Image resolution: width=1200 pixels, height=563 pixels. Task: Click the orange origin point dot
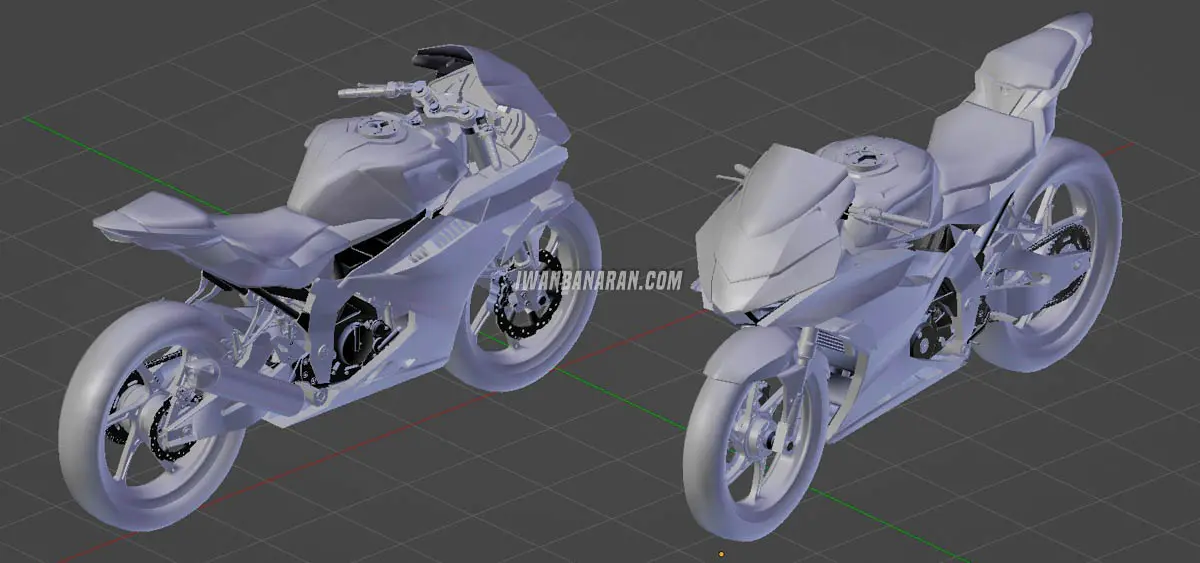click(x=721, y=551)
